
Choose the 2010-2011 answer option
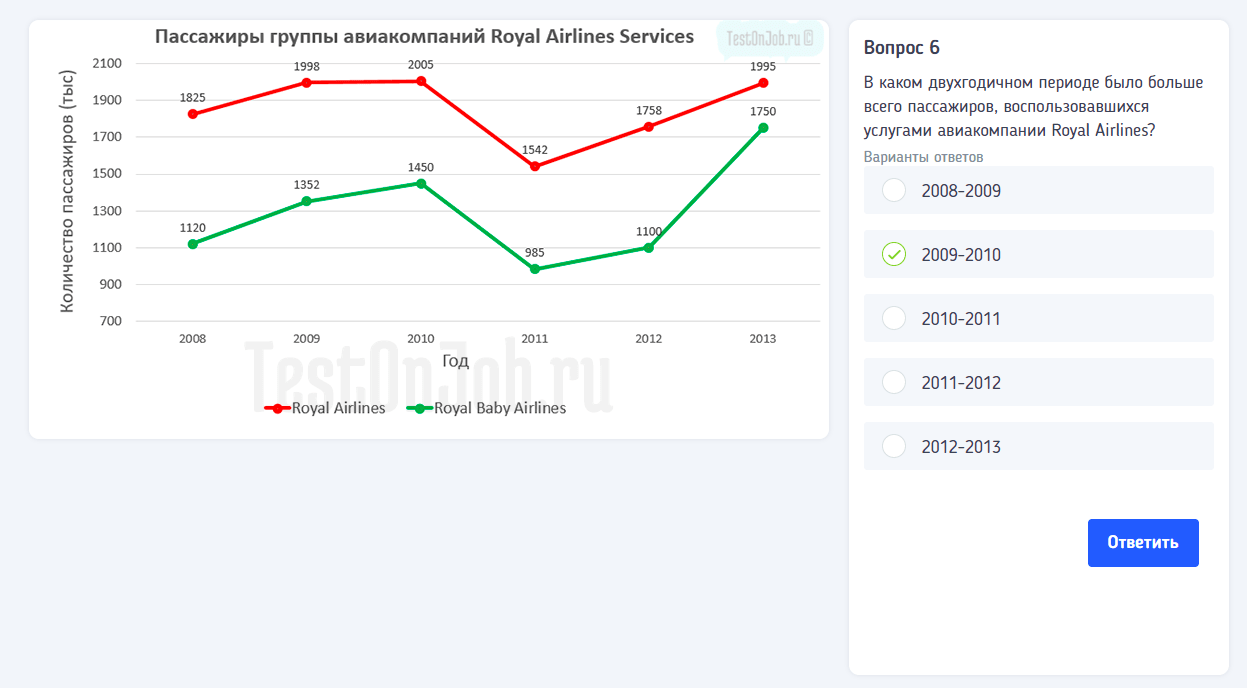pos(894,319)
